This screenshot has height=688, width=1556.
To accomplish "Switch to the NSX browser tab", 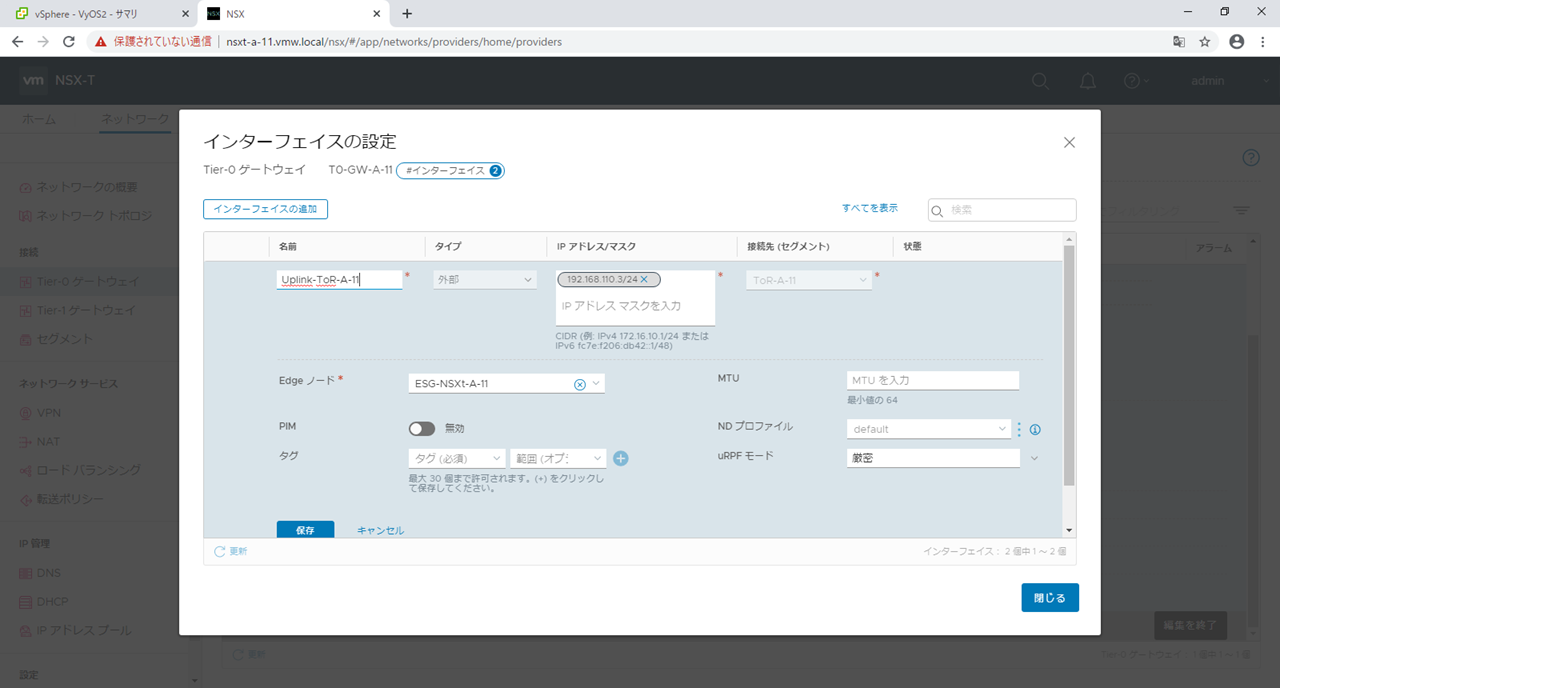I will pyautogui.click(x=293, y=14).
